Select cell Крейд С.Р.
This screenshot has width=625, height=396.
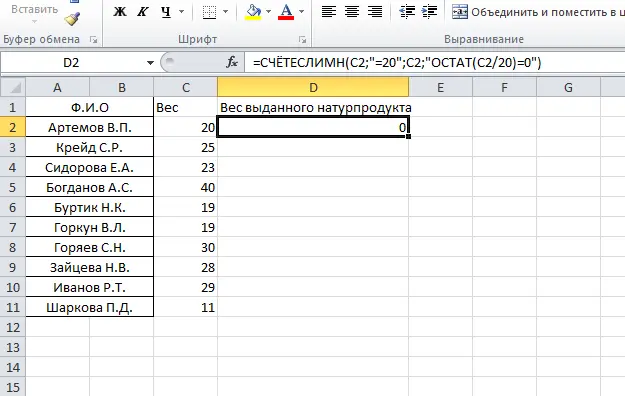click(90, 147)
